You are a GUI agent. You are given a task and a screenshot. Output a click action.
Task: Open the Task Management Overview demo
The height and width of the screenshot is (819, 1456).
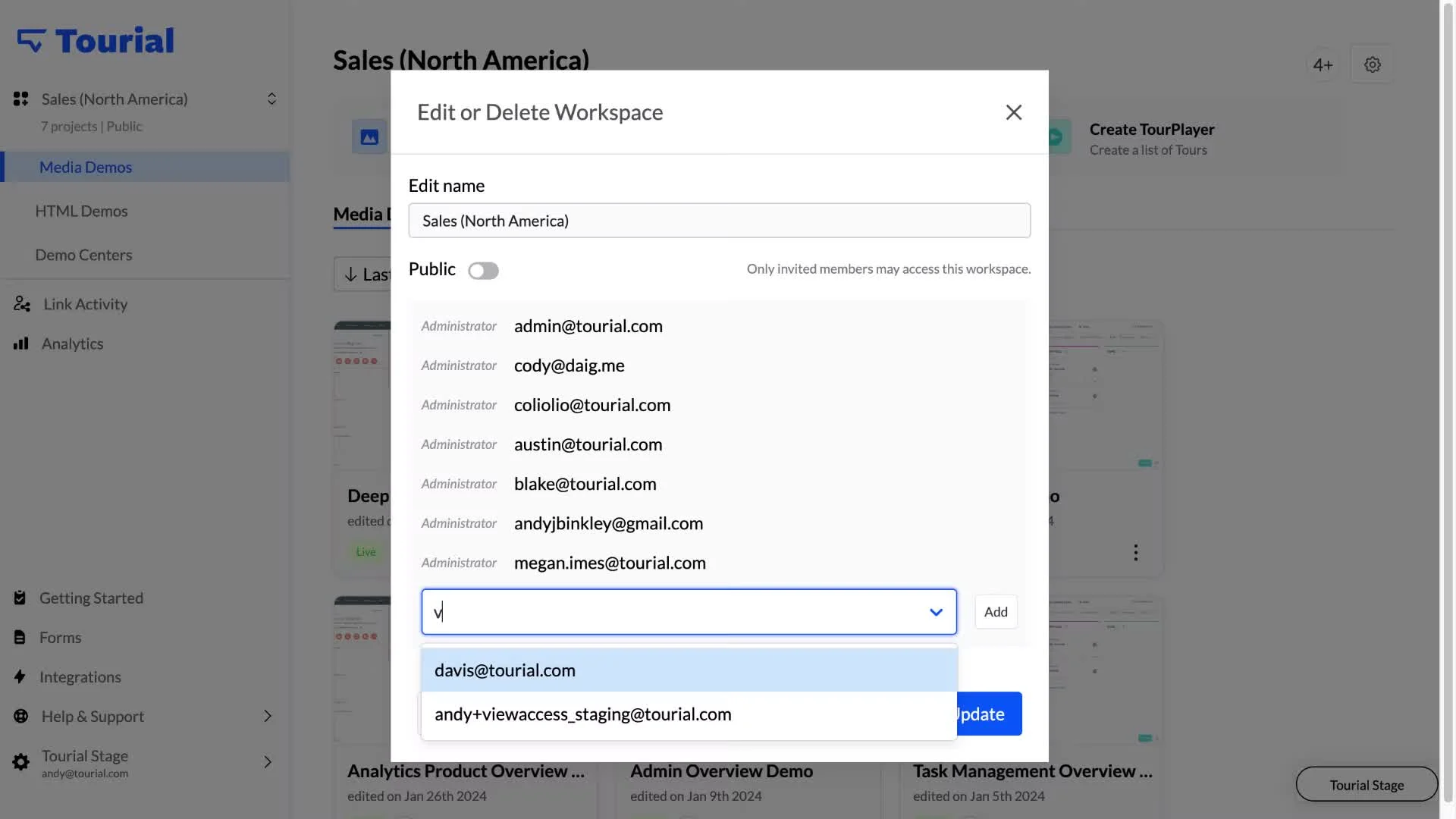[x=1032, y=771]
